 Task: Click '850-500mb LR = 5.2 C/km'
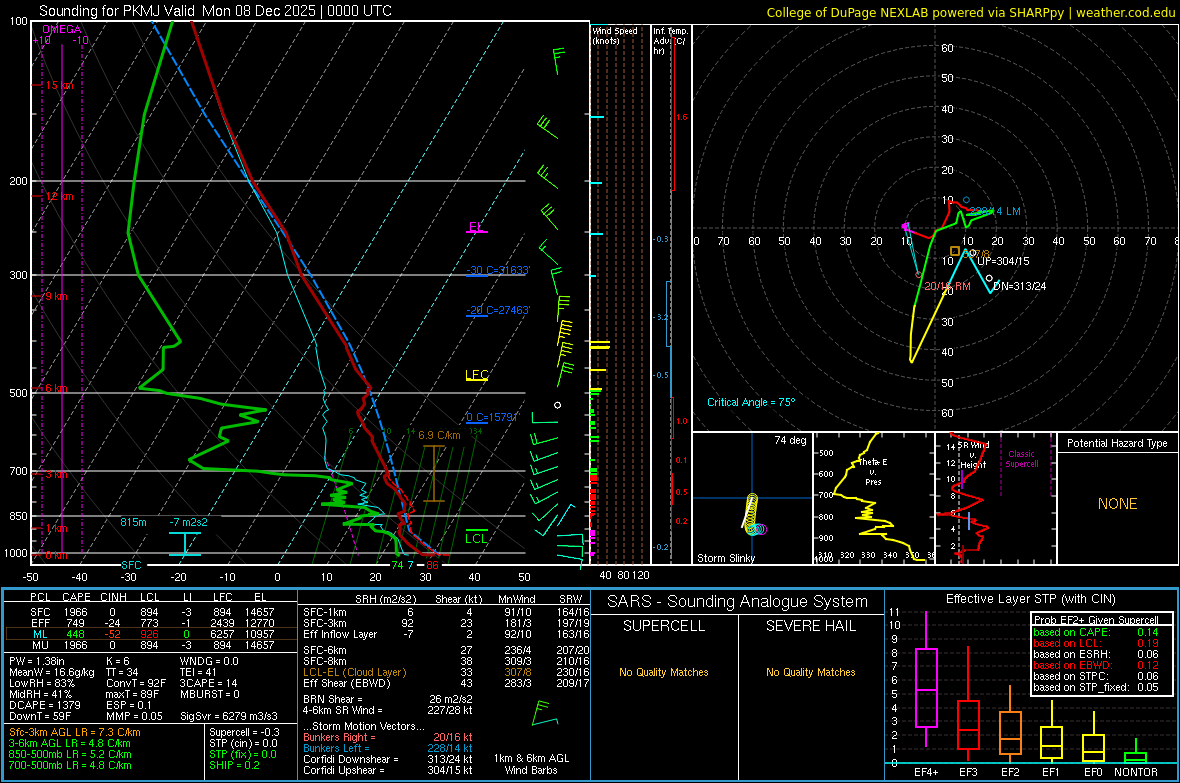(70, 754)
